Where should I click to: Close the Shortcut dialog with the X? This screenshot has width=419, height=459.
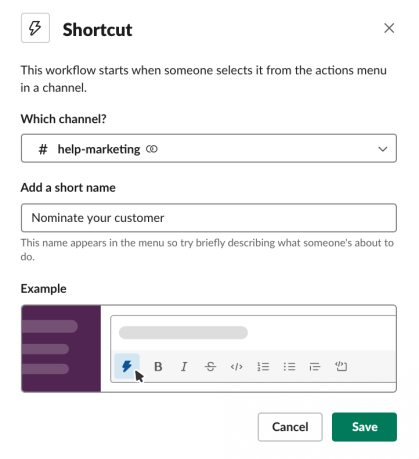pos(389,28)
